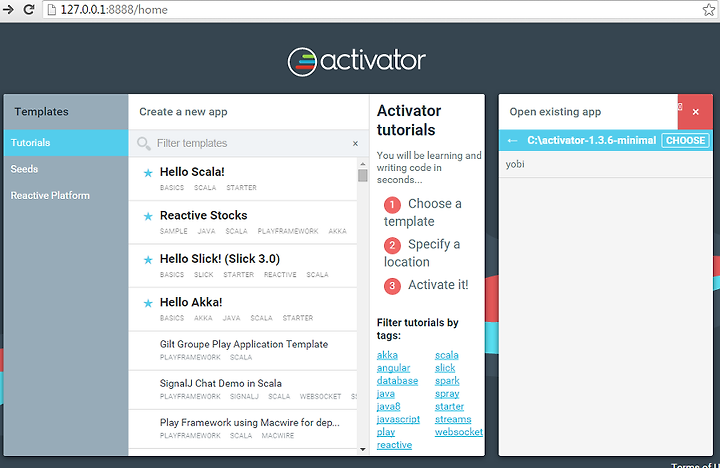Click the Activator logo

pyautogui.click(x=357, y=62)
